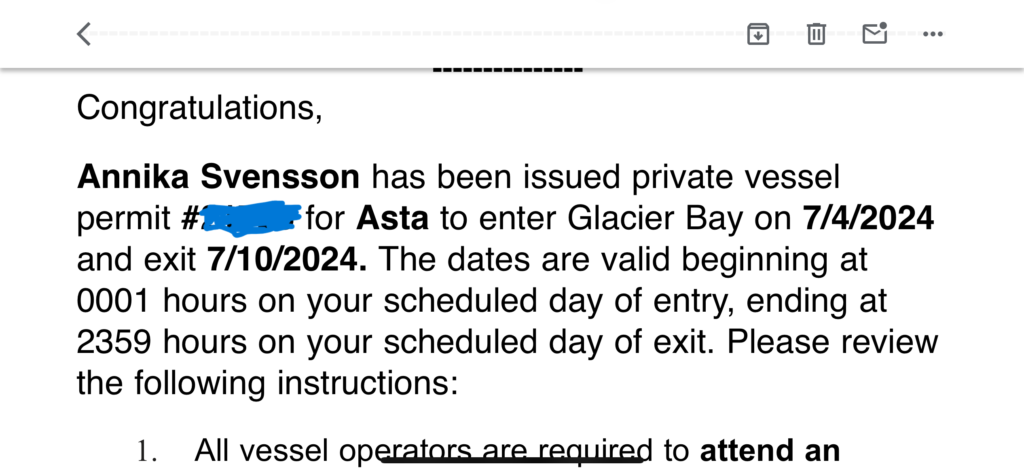Viewport: 1024px width, 473px height.
Task: Tap the home indicator bar at the bottom
Action: coord(512,461)
